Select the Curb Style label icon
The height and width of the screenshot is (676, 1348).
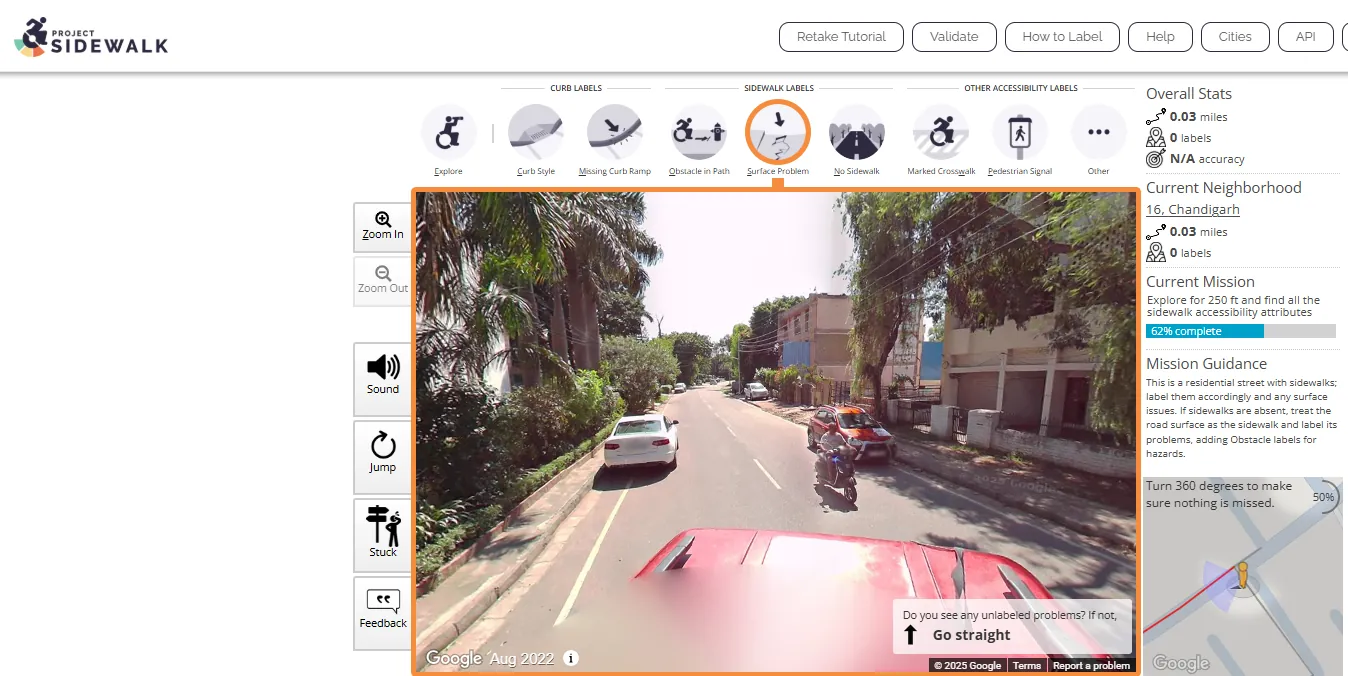point(536,133)
